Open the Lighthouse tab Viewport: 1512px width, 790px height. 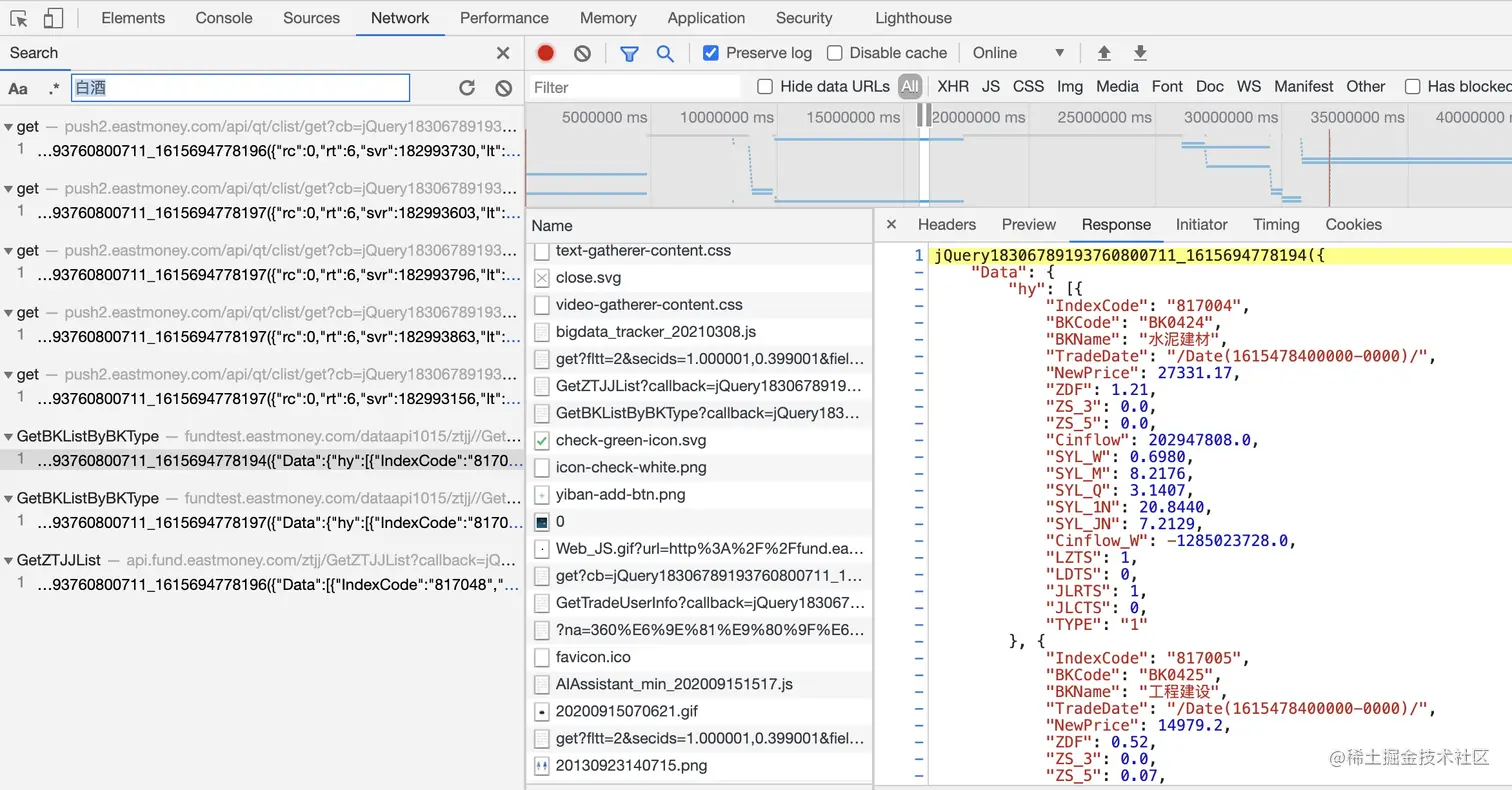(x=913, y=18)
